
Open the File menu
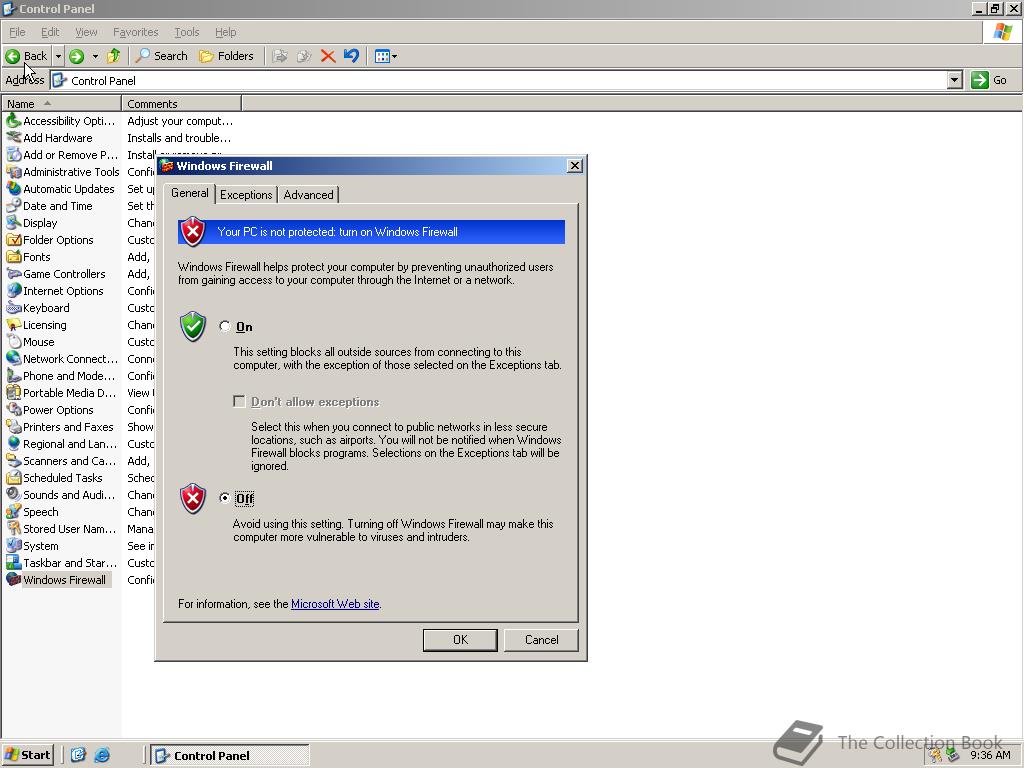coord(17,32)
